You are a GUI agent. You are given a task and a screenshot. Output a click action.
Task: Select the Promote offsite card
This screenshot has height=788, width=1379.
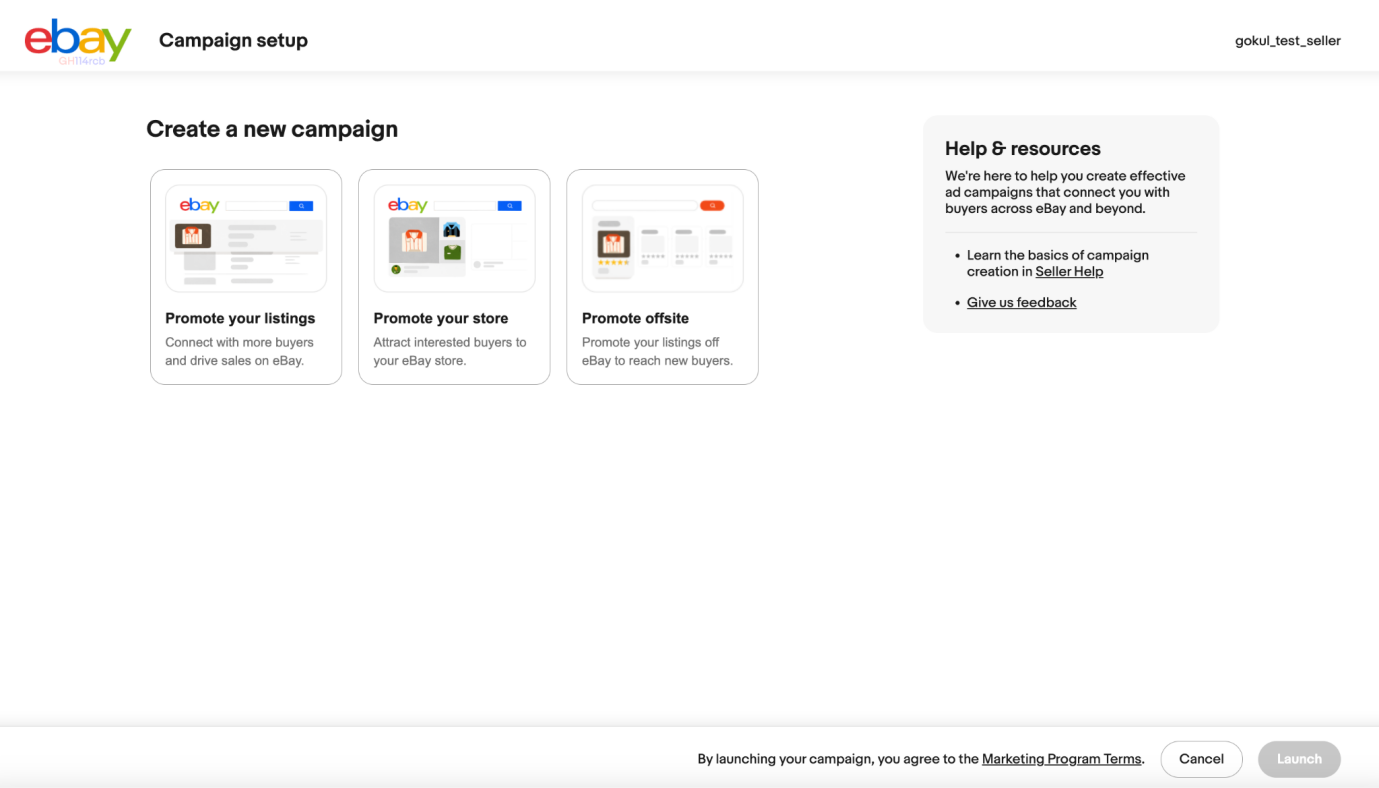[662, 277]
